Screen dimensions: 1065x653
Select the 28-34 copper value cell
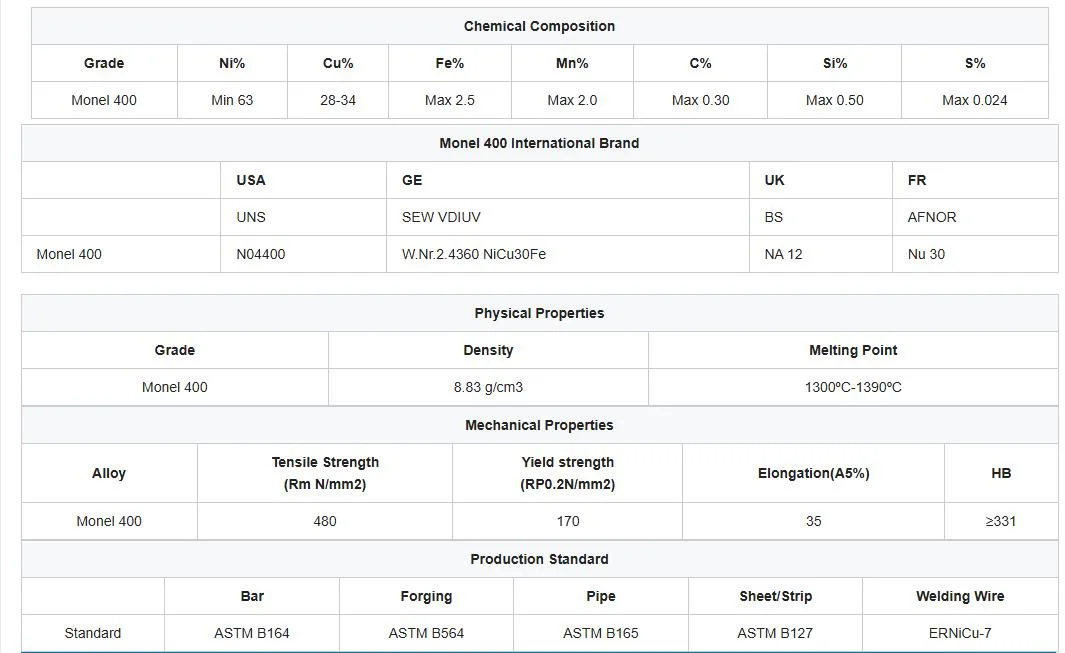338,100
